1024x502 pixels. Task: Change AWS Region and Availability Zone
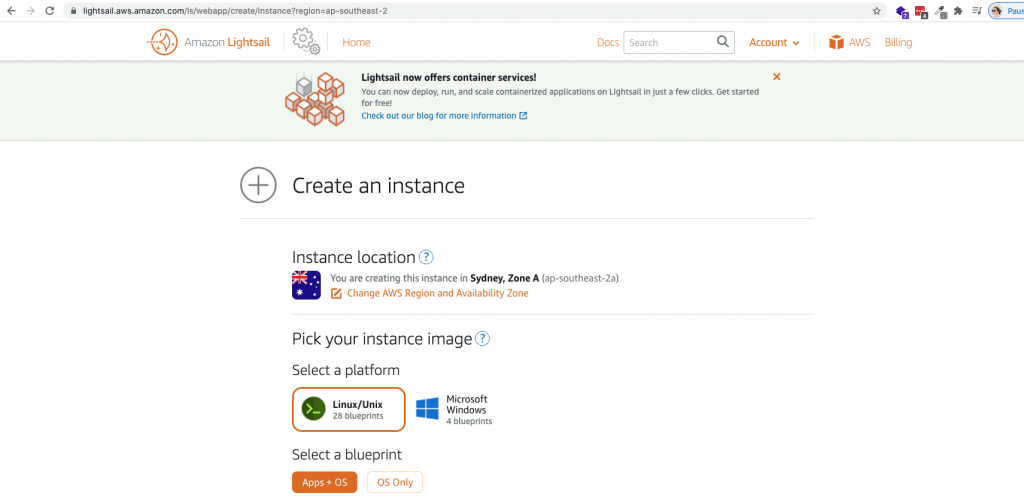(x=437, y=293)
